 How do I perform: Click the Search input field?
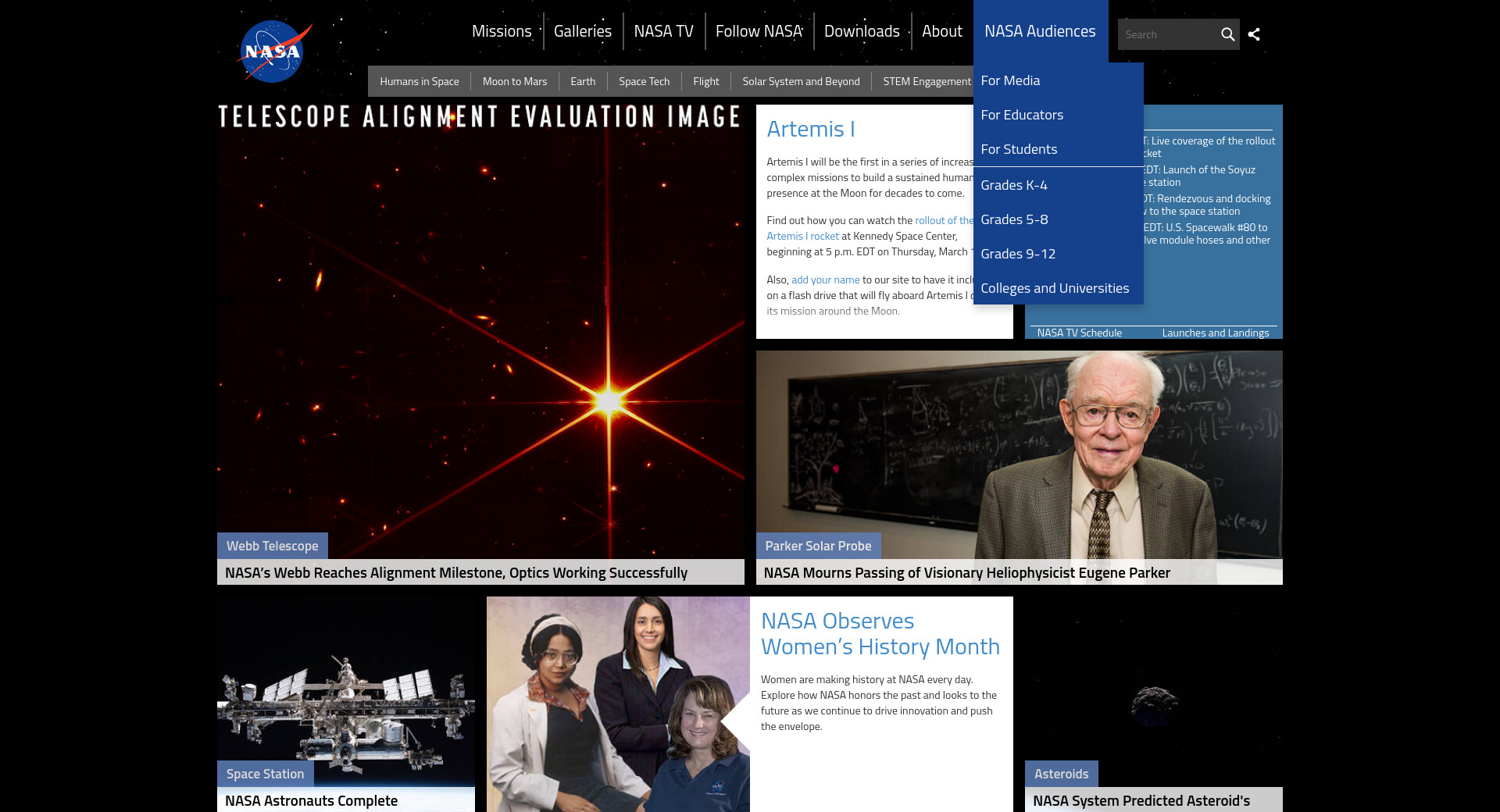point(1168,34)
